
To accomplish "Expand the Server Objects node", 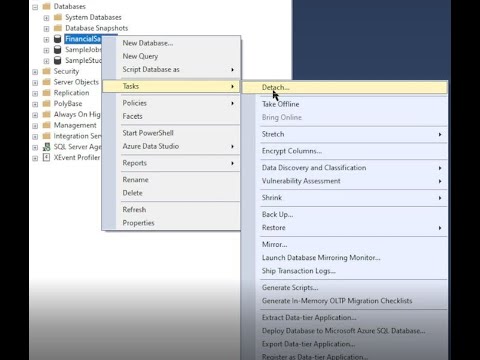I will (35, 82).
